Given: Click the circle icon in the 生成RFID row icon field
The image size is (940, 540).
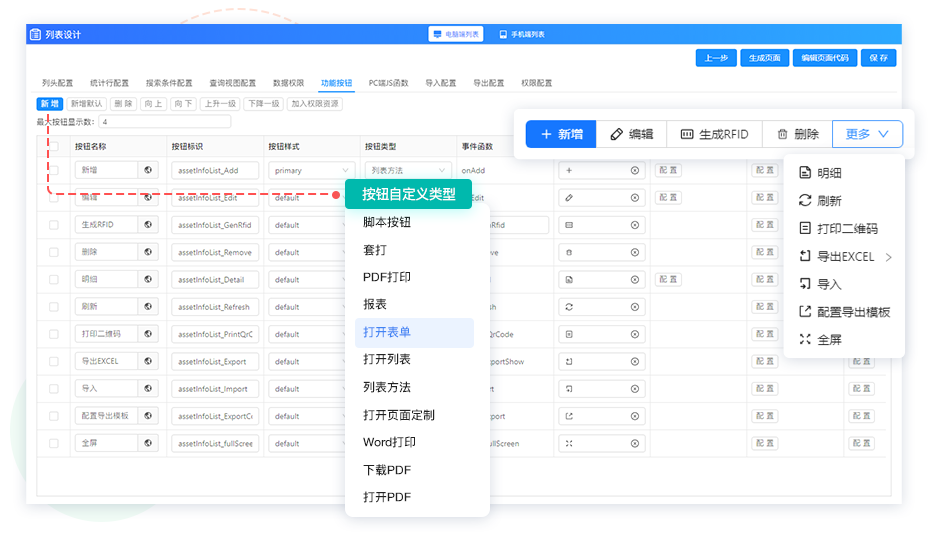Looking at the screenshot, I should 635,225.
